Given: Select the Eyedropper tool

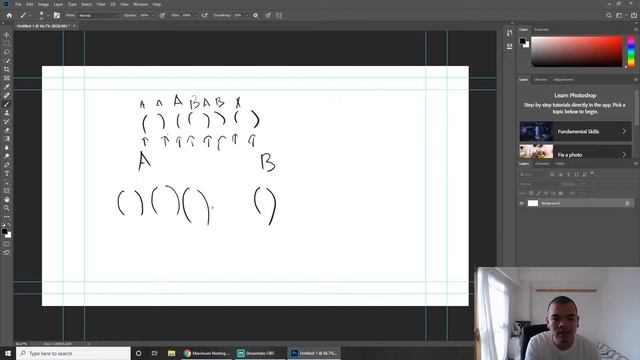Looking at the screenshot, I should coord(7,87).
